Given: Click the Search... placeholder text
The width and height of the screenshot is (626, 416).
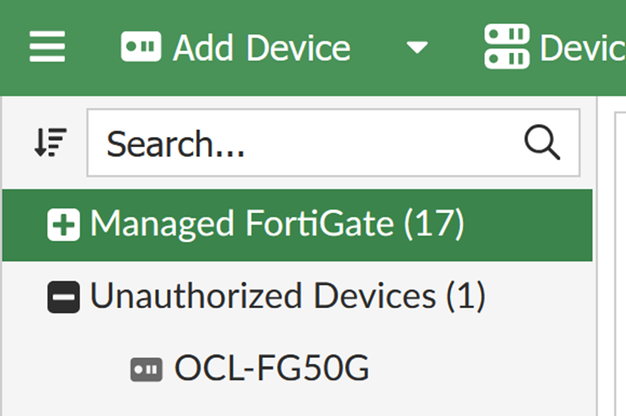Looking at the screenshot, I should tap(176, 144).
